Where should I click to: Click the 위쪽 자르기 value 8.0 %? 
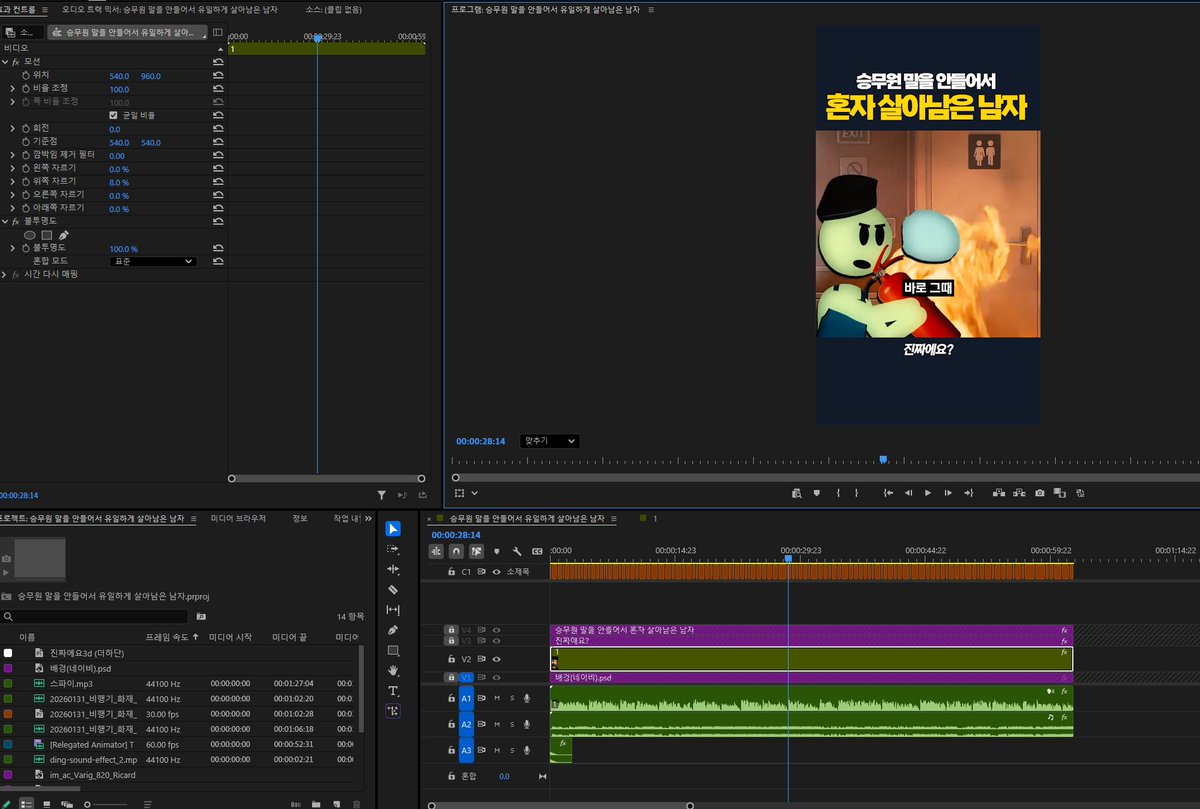pyautogui.click(x=119, y=182)
